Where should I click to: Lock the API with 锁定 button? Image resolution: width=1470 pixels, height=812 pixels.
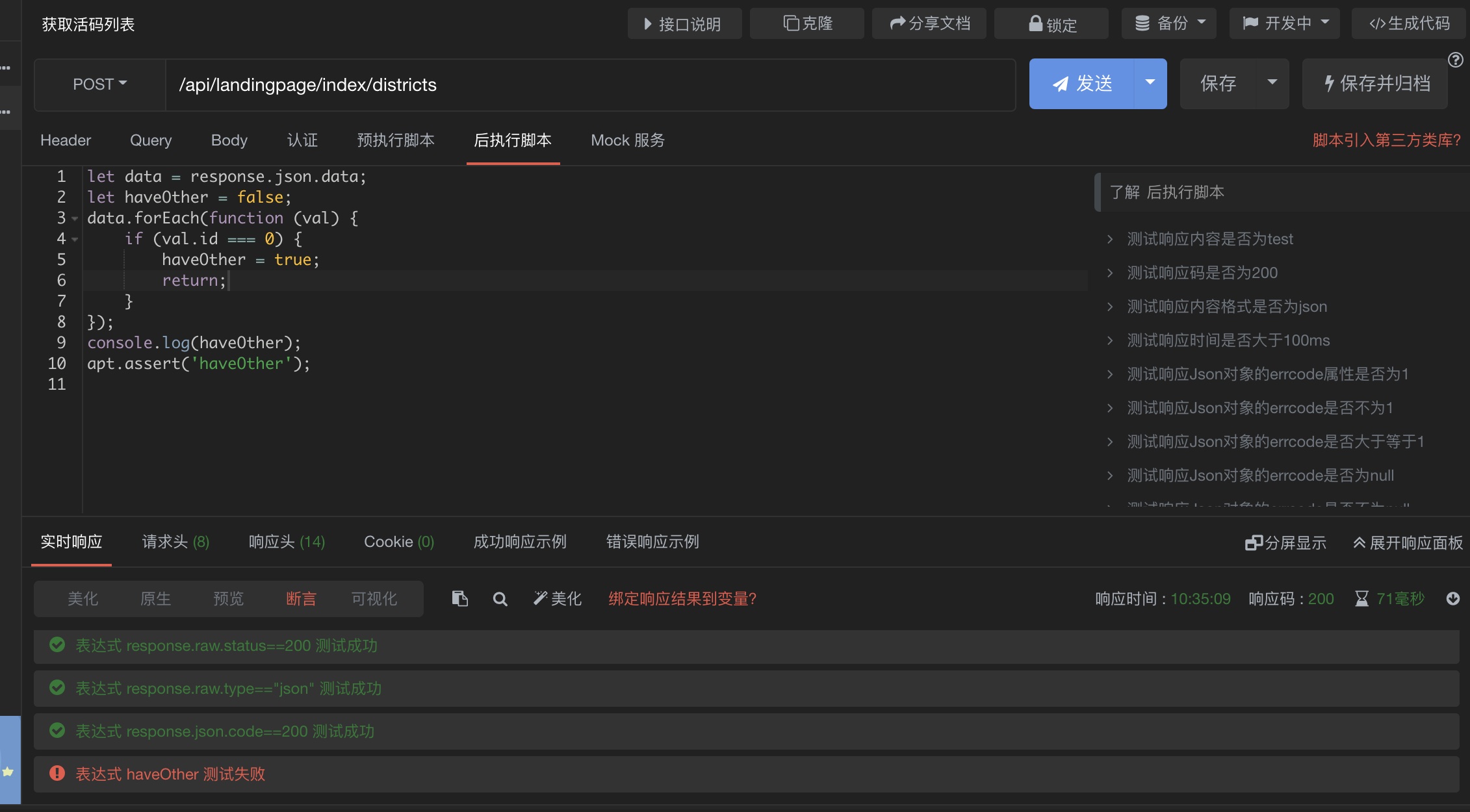1051,24
